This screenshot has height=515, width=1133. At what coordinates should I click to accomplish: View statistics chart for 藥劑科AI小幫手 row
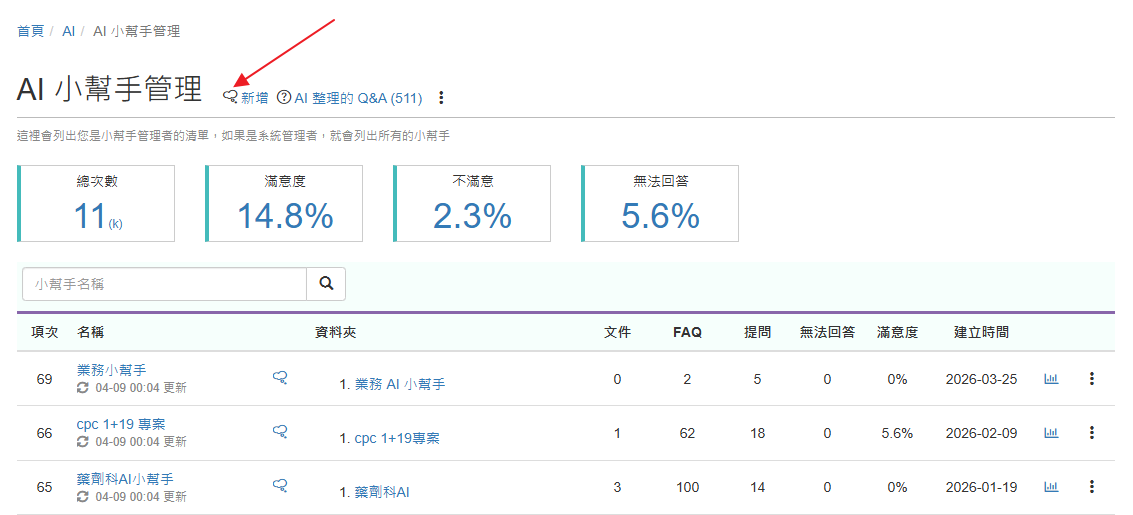[1051, 487]
